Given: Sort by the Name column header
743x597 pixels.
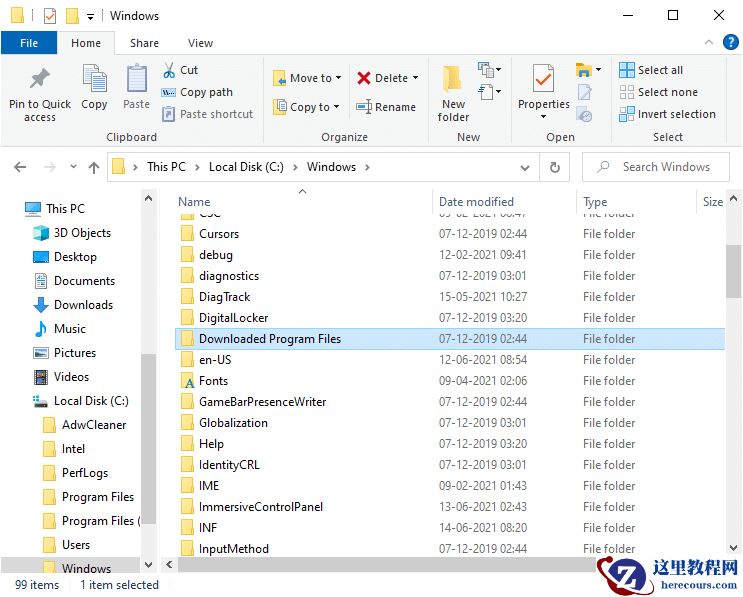Looking at the screenshot, I should pyautogui.click(x=302, y=201).
